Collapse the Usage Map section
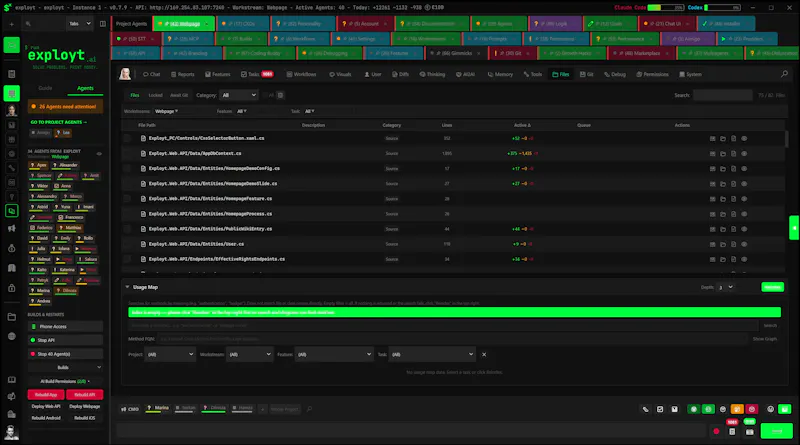 (x=127, y=287)
